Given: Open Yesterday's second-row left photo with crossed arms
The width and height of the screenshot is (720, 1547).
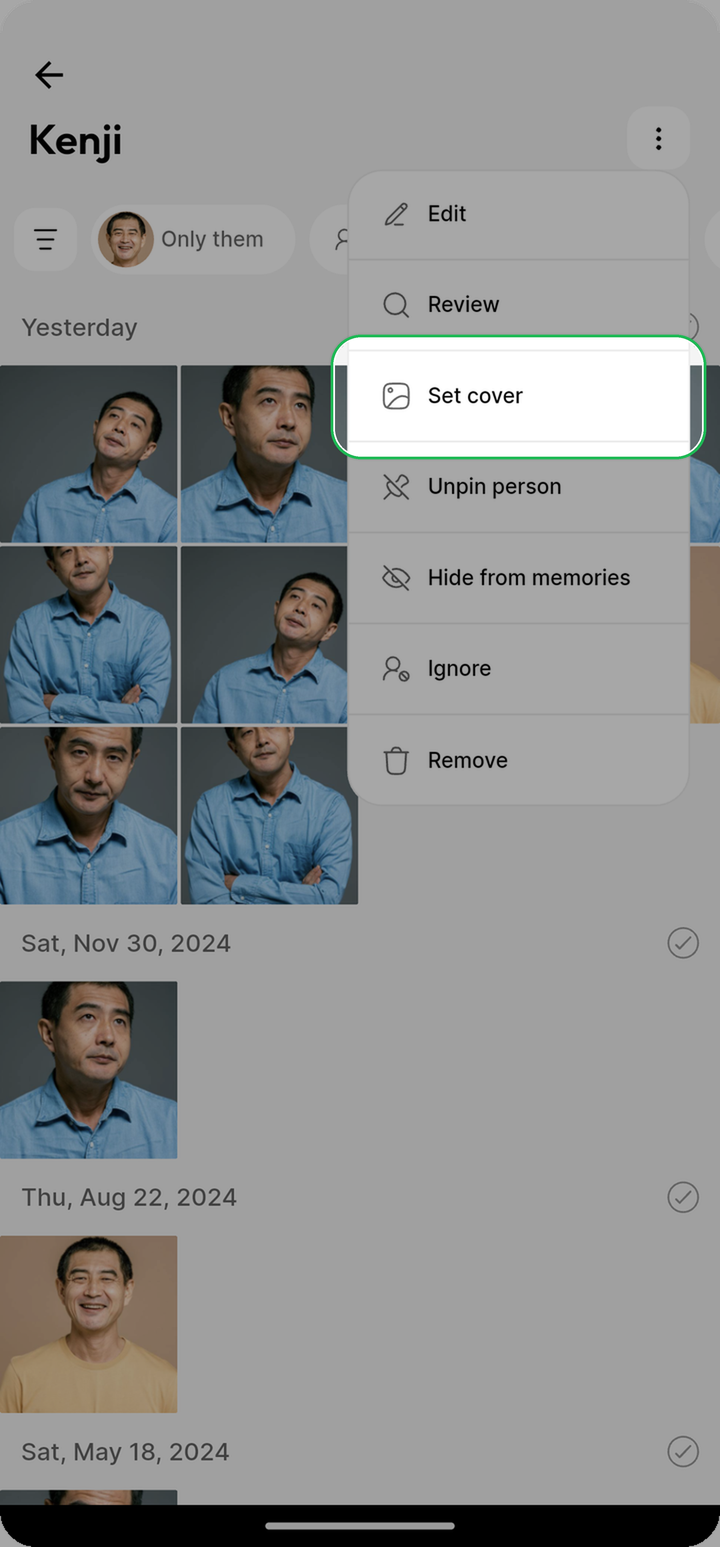Looking at the screenshot, I should pyautogui.click(x=88, y=635).
